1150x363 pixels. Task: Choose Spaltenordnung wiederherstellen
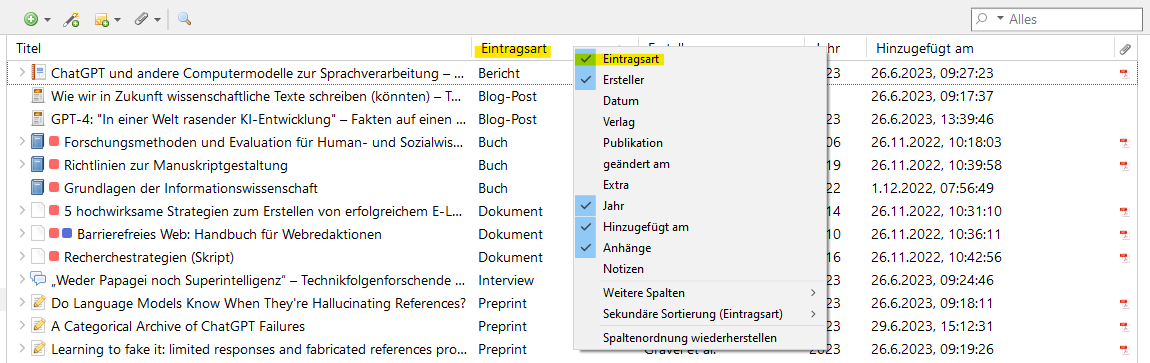click(x=700, y=338)
